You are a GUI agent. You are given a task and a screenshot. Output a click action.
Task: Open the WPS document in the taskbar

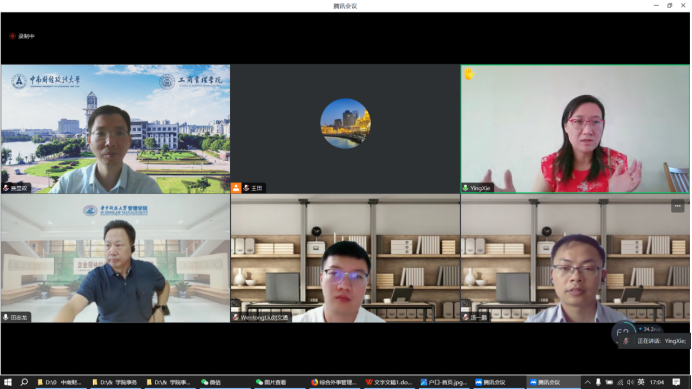388,382
